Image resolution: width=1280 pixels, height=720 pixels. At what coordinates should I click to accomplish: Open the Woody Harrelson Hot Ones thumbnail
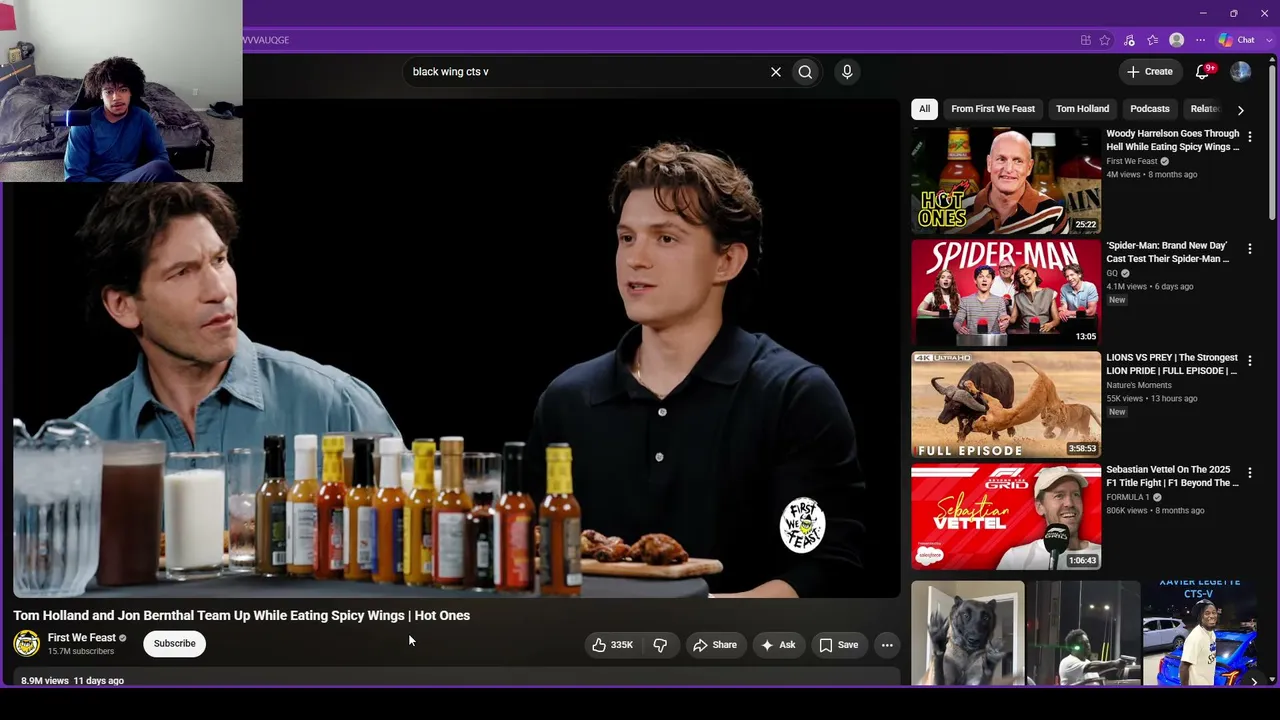pyautogui.click(x=1006, y=181)
